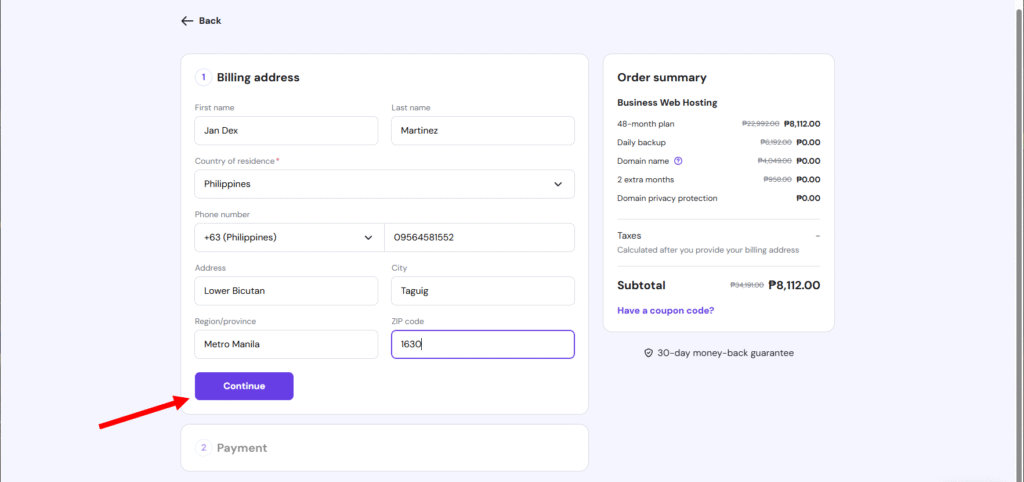1024x482 pixels.
Task: Edit the Last name field
Action: pyautogui.click(x=483, y=131)
